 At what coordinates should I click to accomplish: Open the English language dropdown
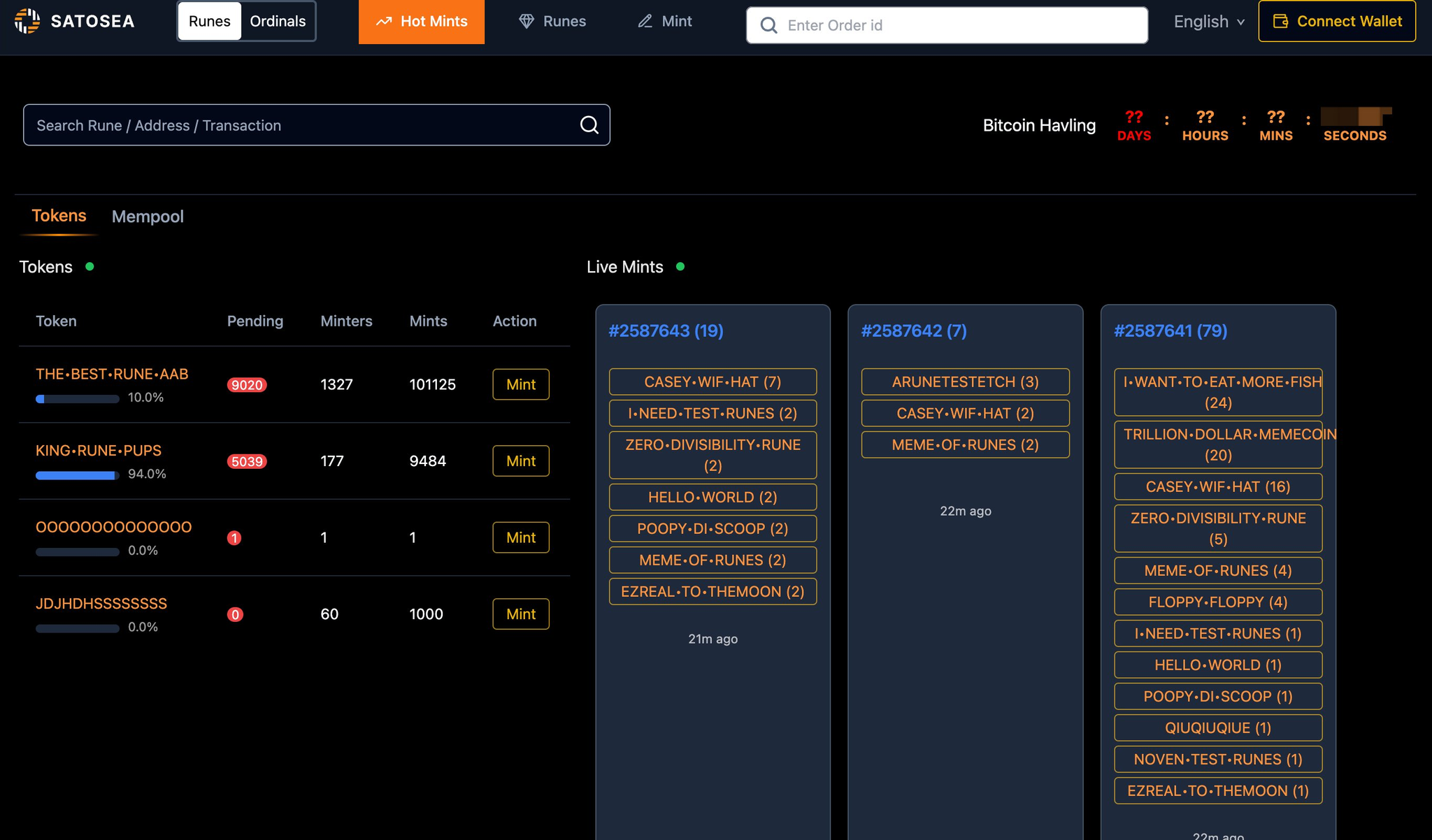coord(1209,22)
